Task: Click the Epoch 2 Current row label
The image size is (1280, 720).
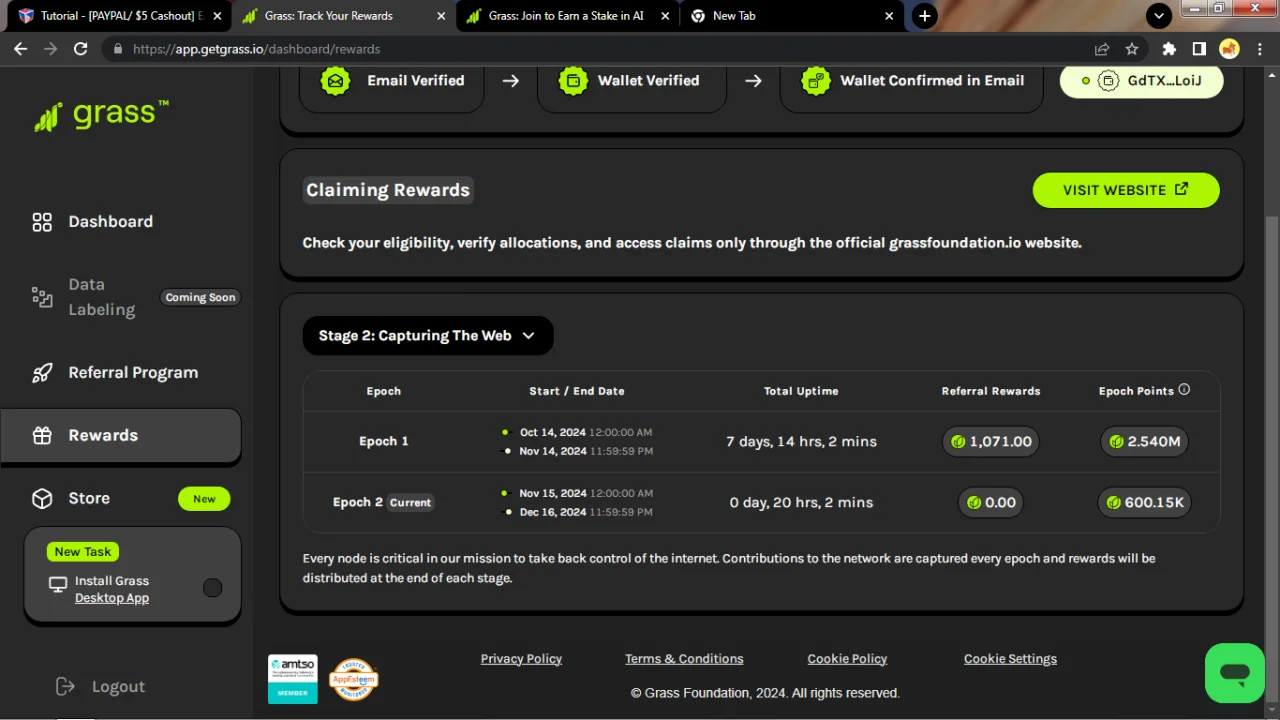Action: coord(383,502)
